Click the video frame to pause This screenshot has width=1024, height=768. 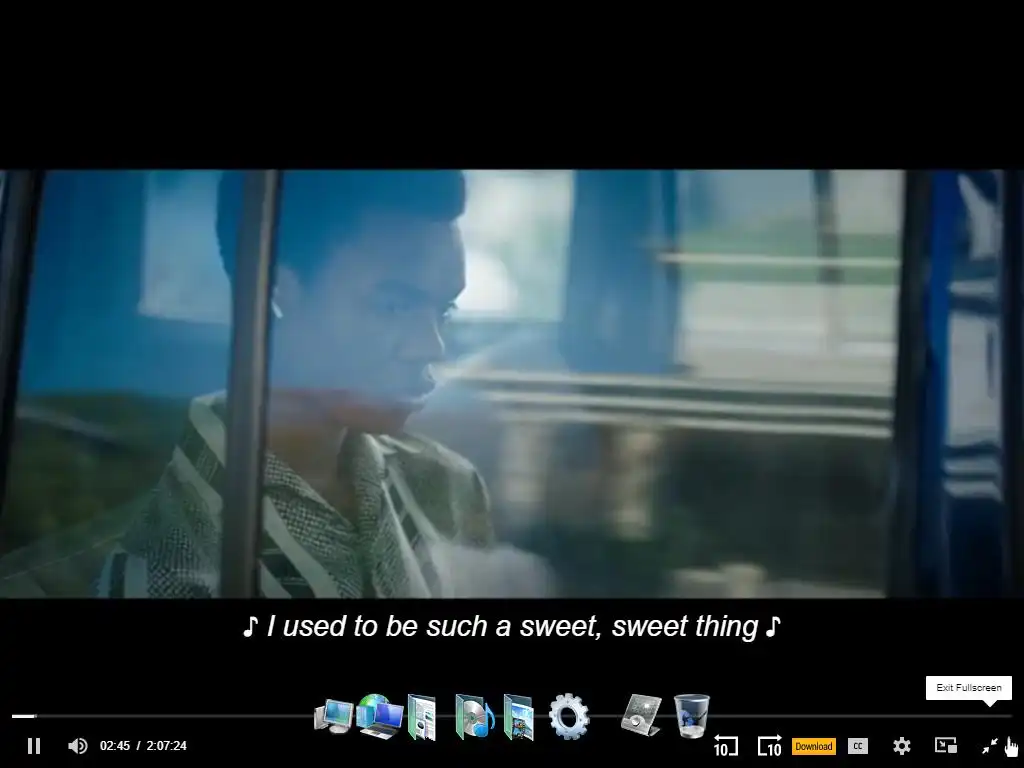[512, 384]
